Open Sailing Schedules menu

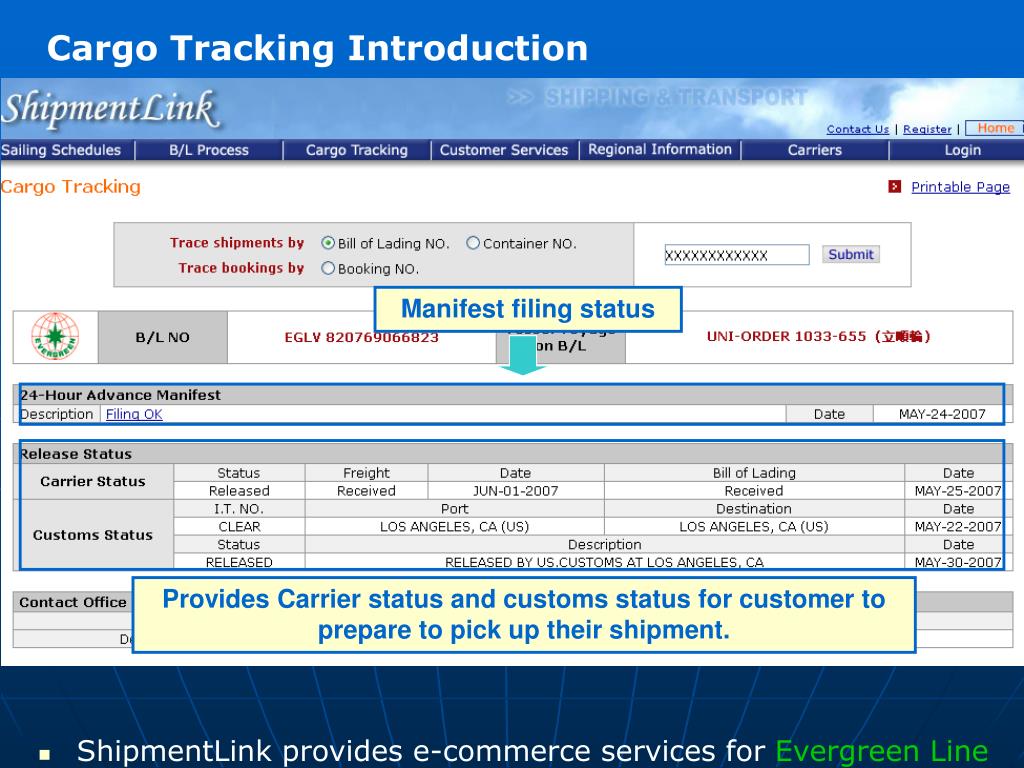(x=61, y=150)
